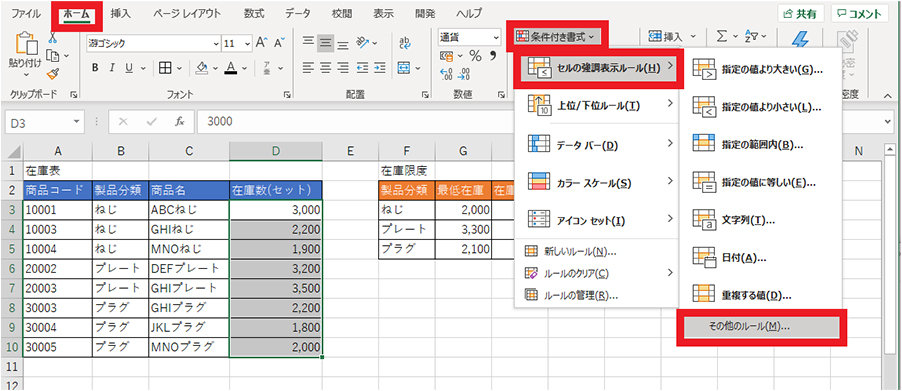The width and height of the screenshot is (902, 391).
Task: Apply percent style
Action: point(475,56)
